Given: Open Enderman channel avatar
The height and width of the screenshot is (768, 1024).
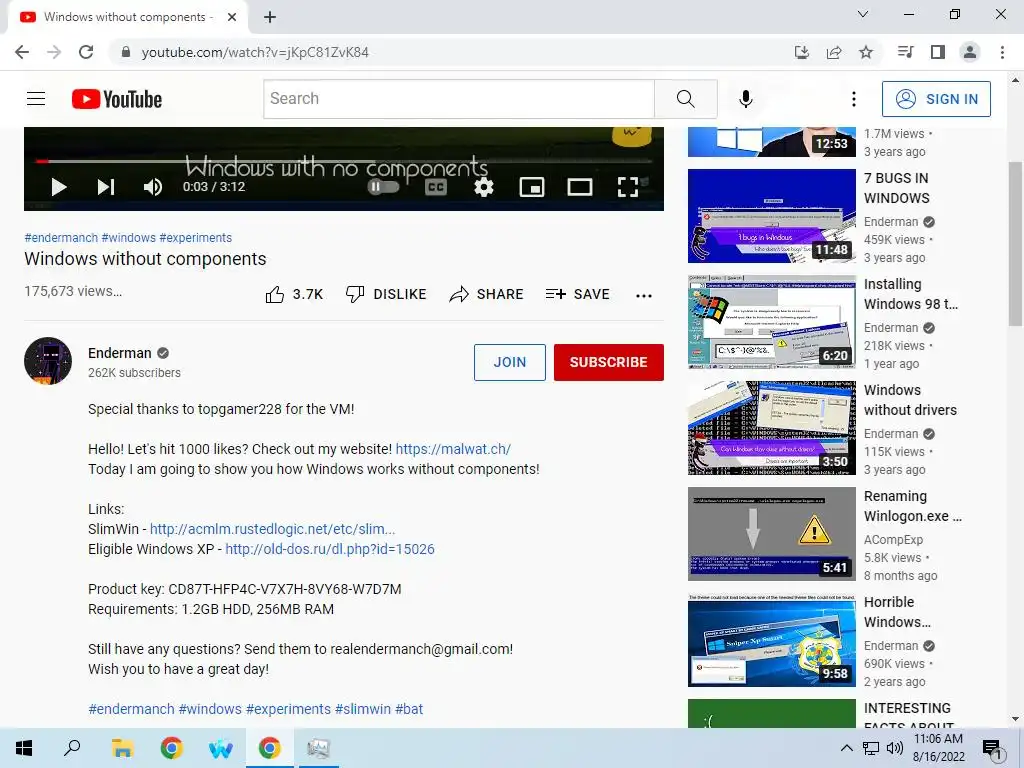Looking at the screenshot, I should coord(48,361).
